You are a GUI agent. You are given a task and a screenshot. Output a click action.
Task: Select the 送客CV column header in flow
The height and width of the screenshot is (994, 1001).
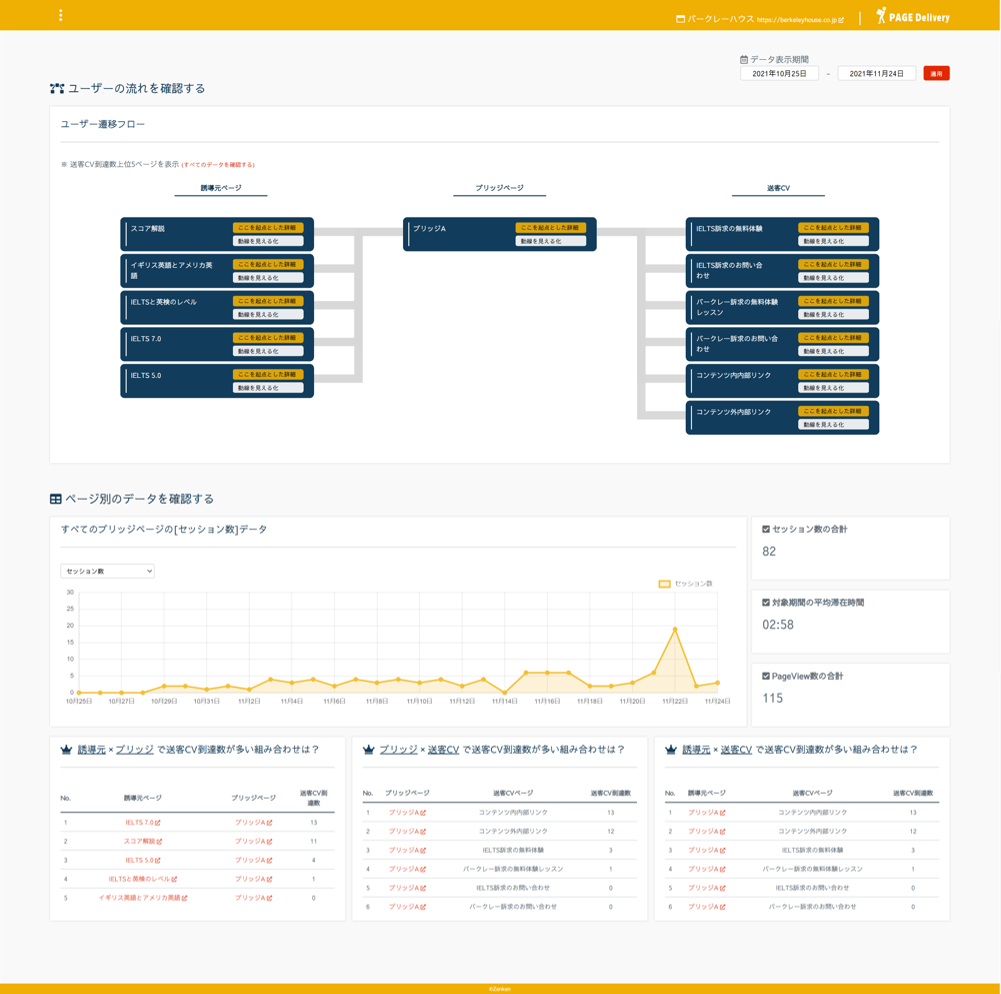tap(778, 188)
